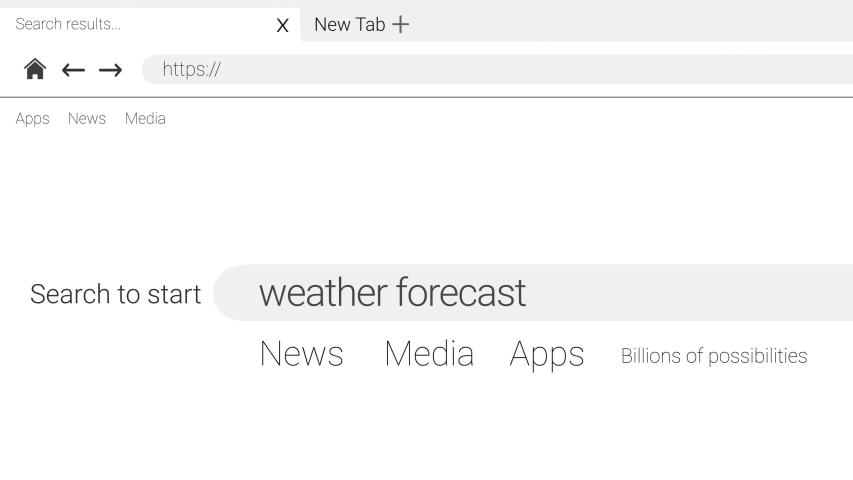Open News in the bookmarks bar
Screen dimensions: 853x480
pos(86,118)
